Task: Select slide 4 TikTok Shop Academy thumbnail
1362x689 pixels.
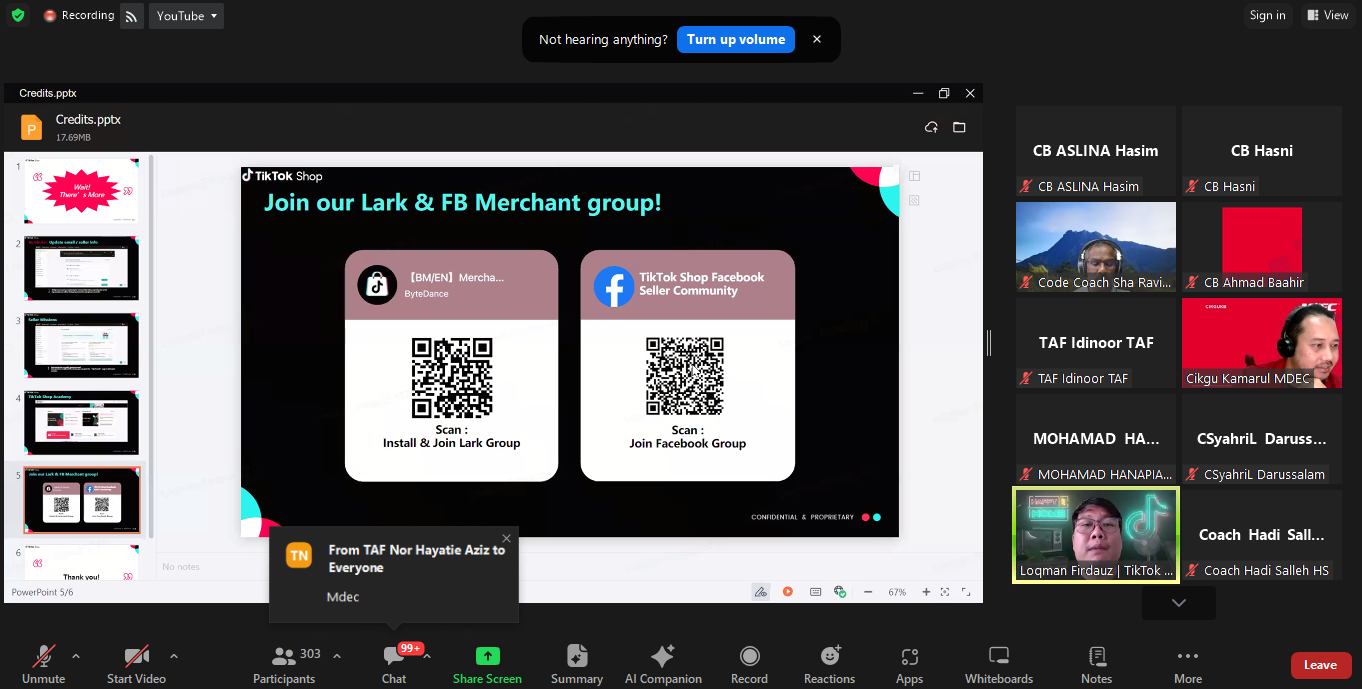Action: pos(82,422)
